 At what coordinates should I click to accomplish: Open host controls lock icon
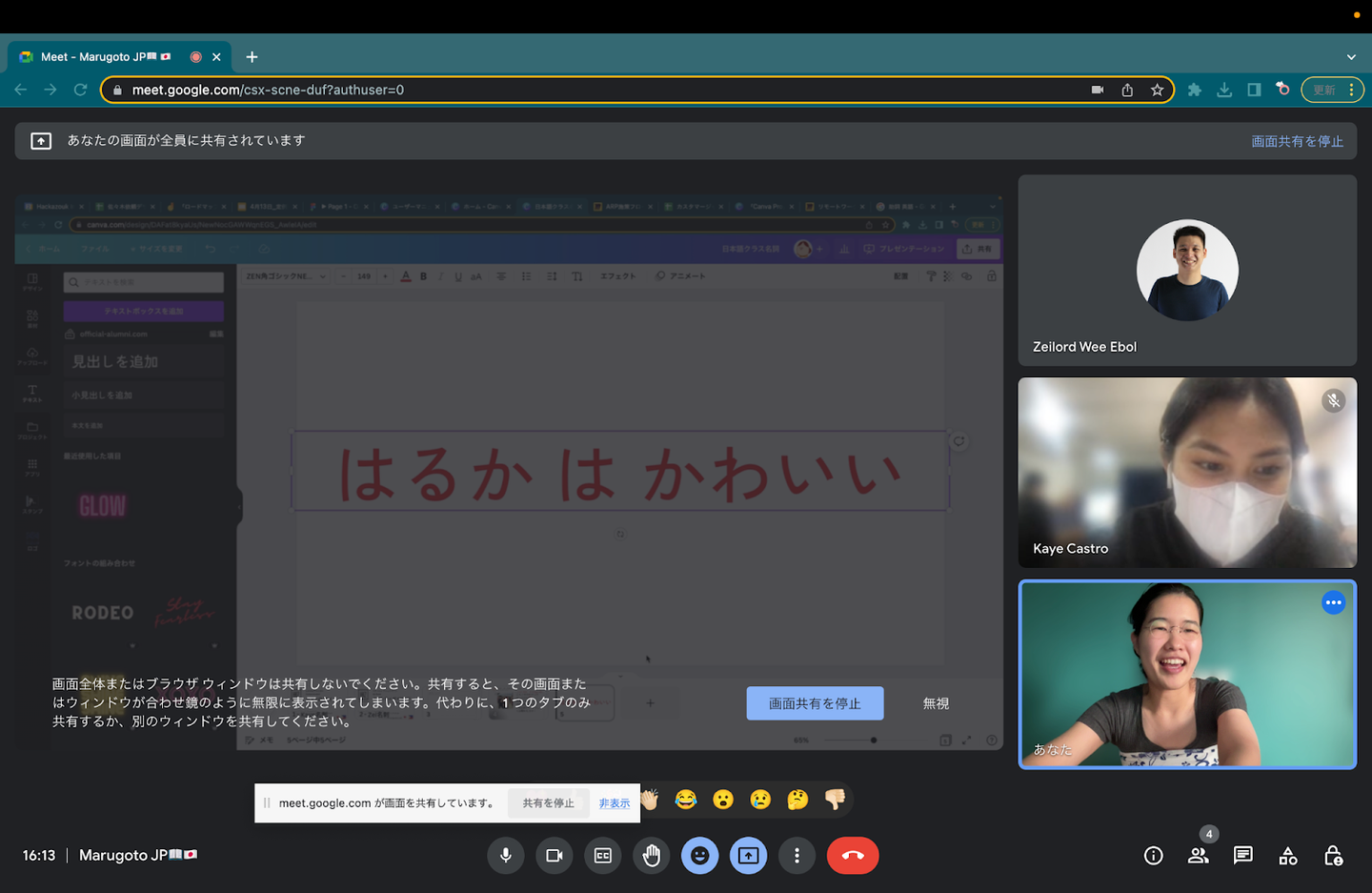[x=1333, y=856]
